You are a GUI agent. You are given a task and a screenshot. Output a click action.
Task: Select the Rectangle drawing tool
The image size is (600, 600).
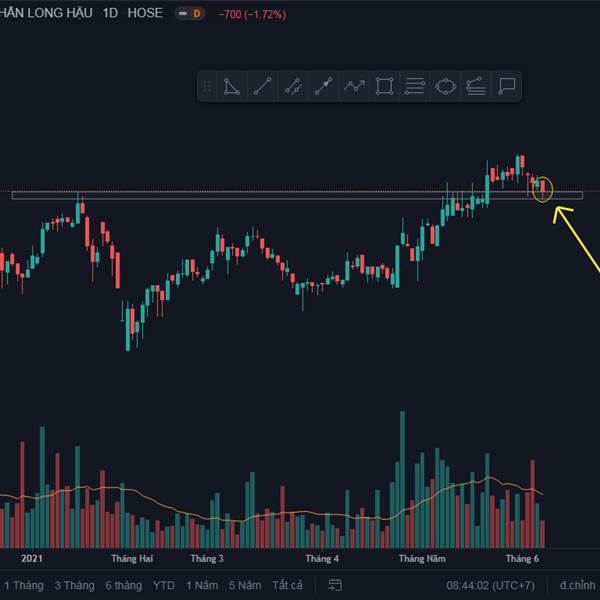pos(384,86)
